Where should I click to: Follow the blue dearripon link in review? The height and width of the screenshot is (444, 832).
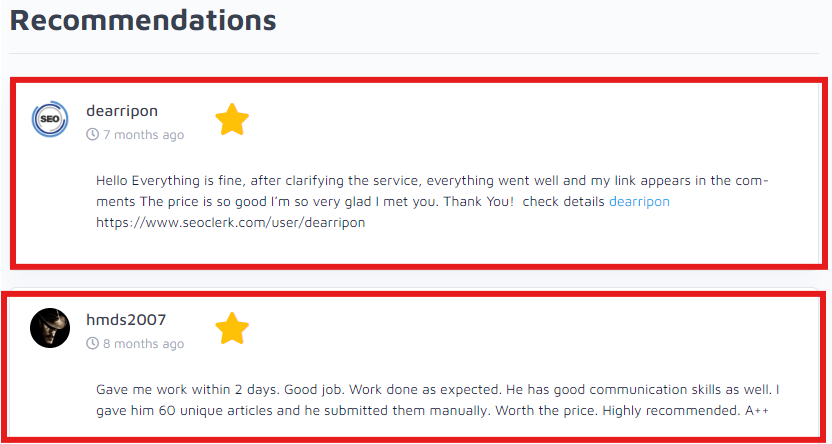pyautogui.click(x=639, y=202)
